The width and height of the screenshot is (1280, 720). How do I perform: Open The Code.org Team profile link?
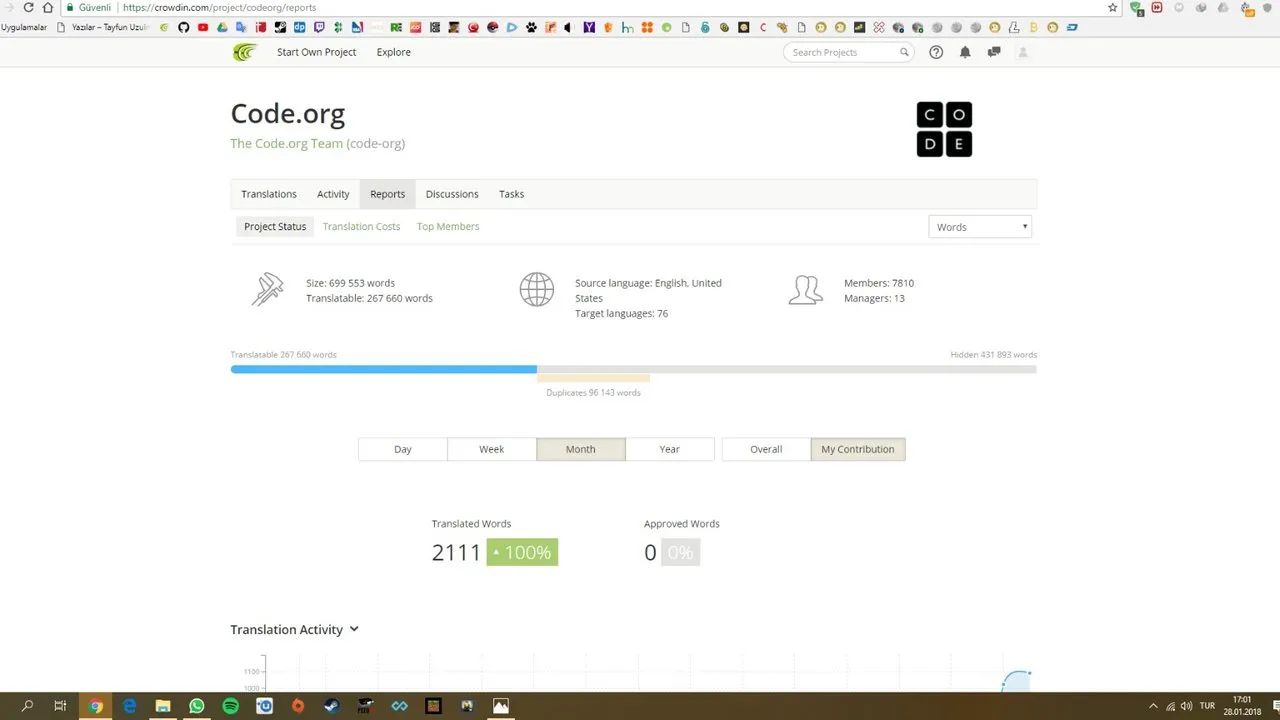(x=287, y=143)
